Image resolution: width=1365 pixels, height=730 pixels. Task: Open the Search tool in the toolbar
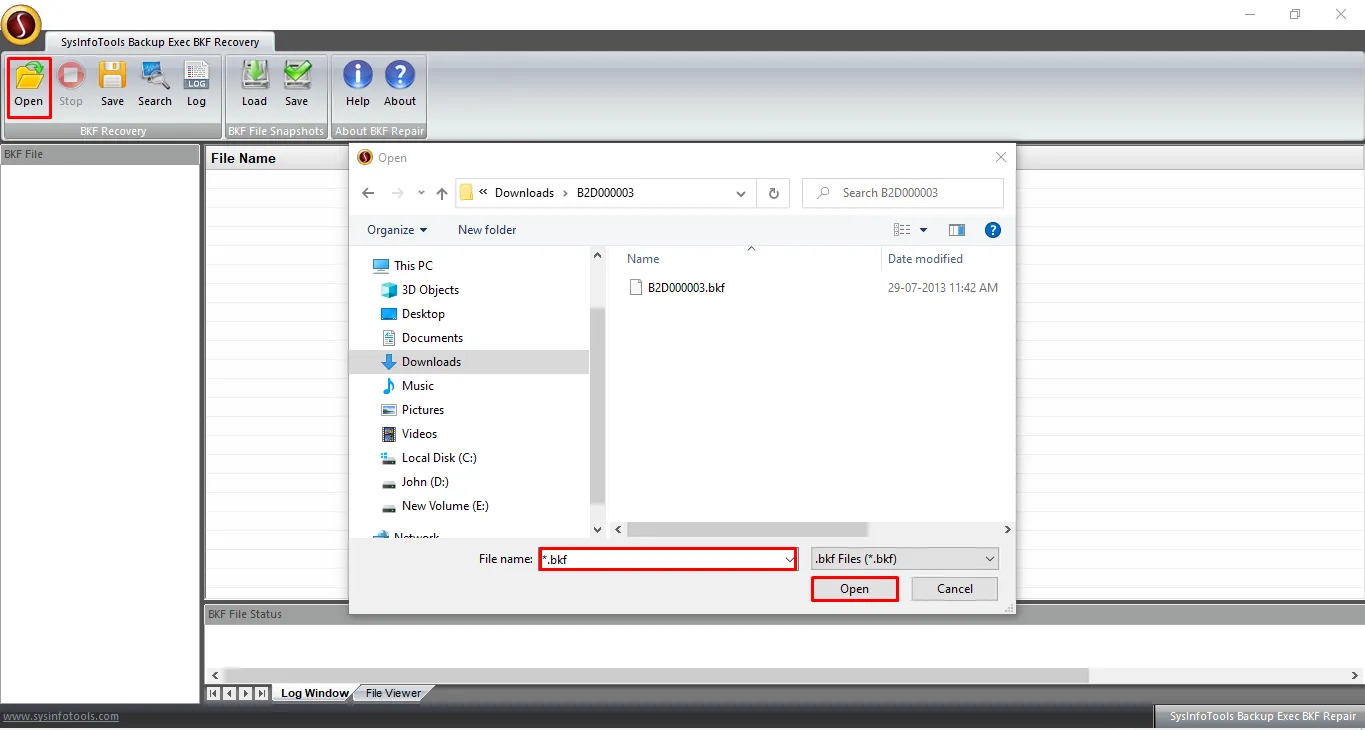point(155,85)
